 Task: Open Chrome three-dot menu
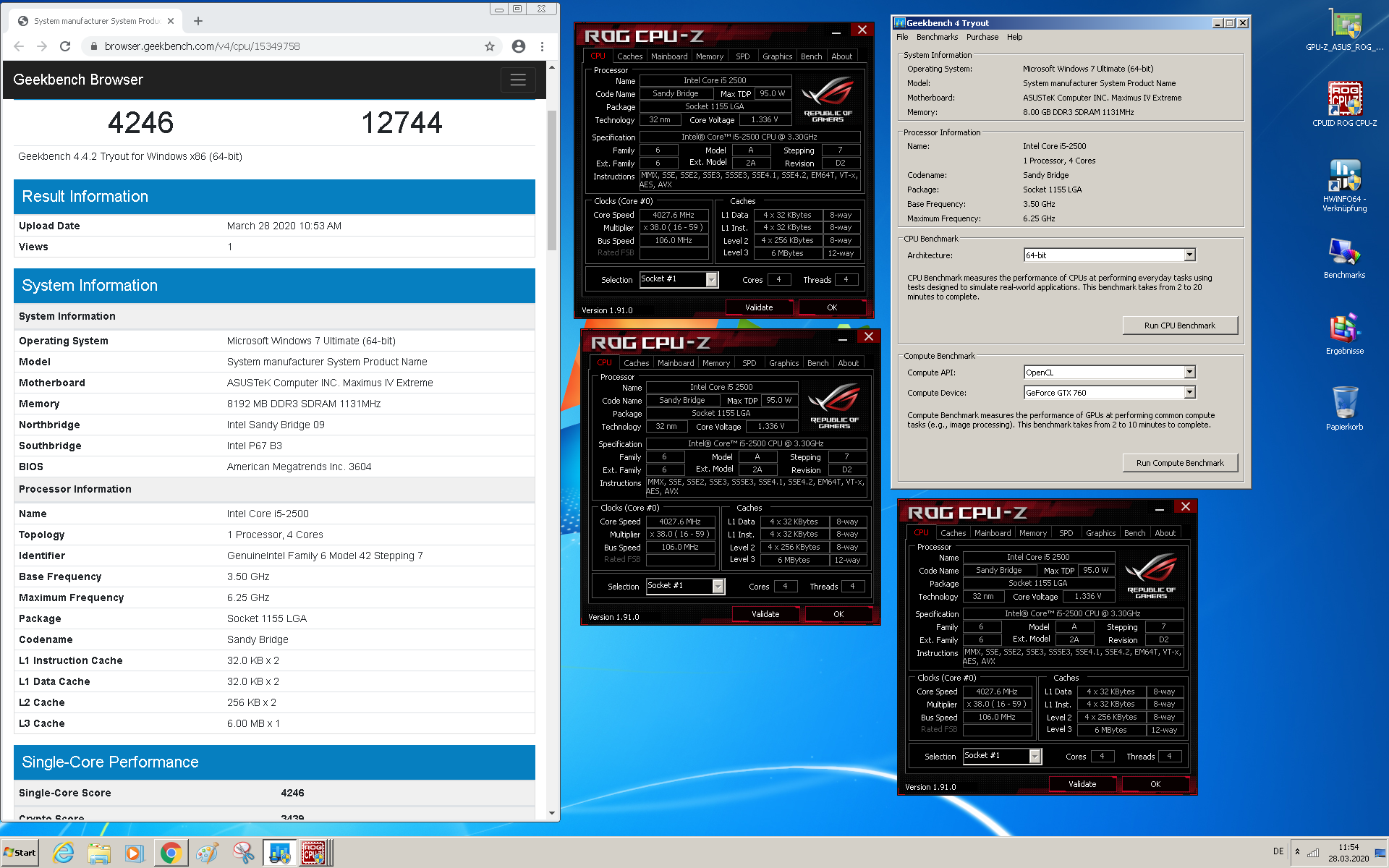tap(542, 46)
